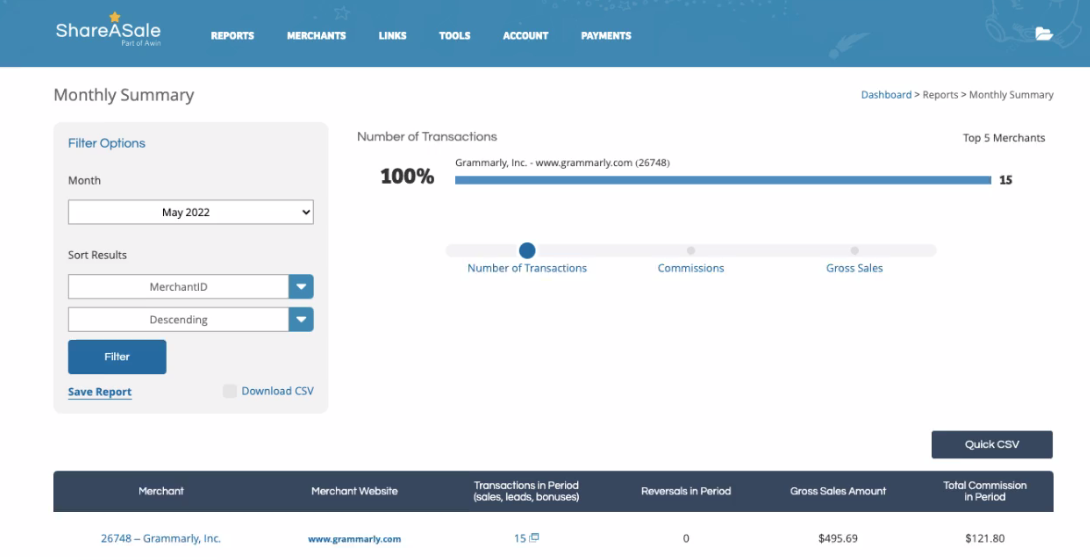Click the Total Commission in Period header
The width and height of the screenshot is (1090, 560).
coord(985,491)
